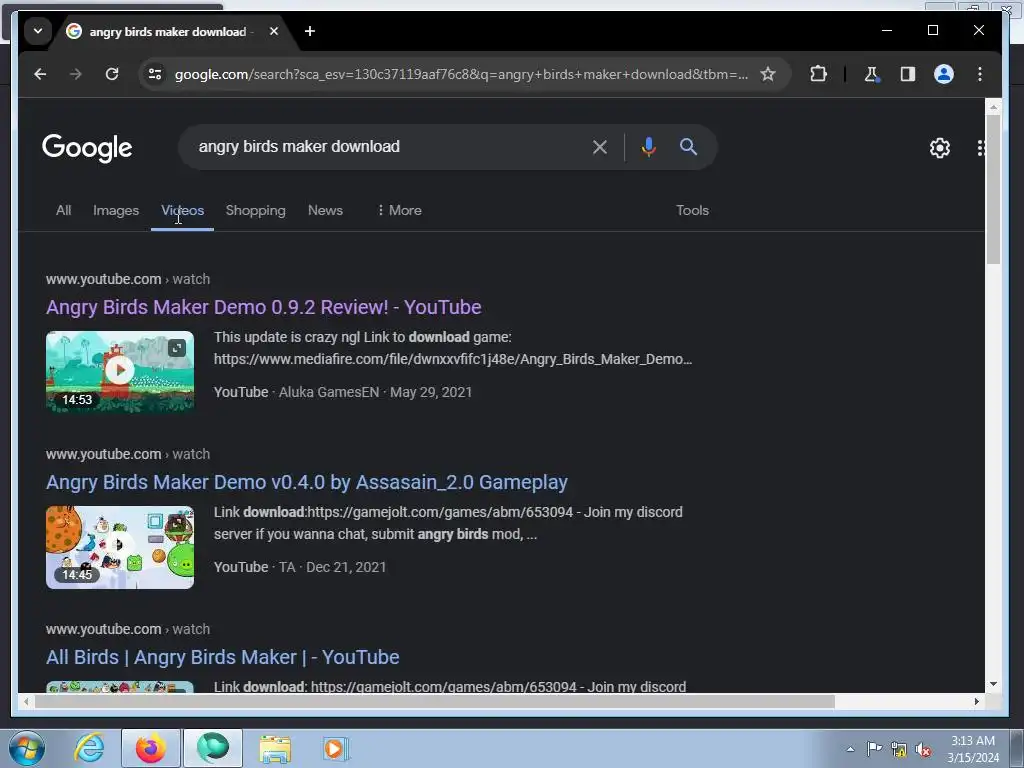Open the Action Center flag icon
The height and width of the screenshot is (768, 1024).
[874, 749]
